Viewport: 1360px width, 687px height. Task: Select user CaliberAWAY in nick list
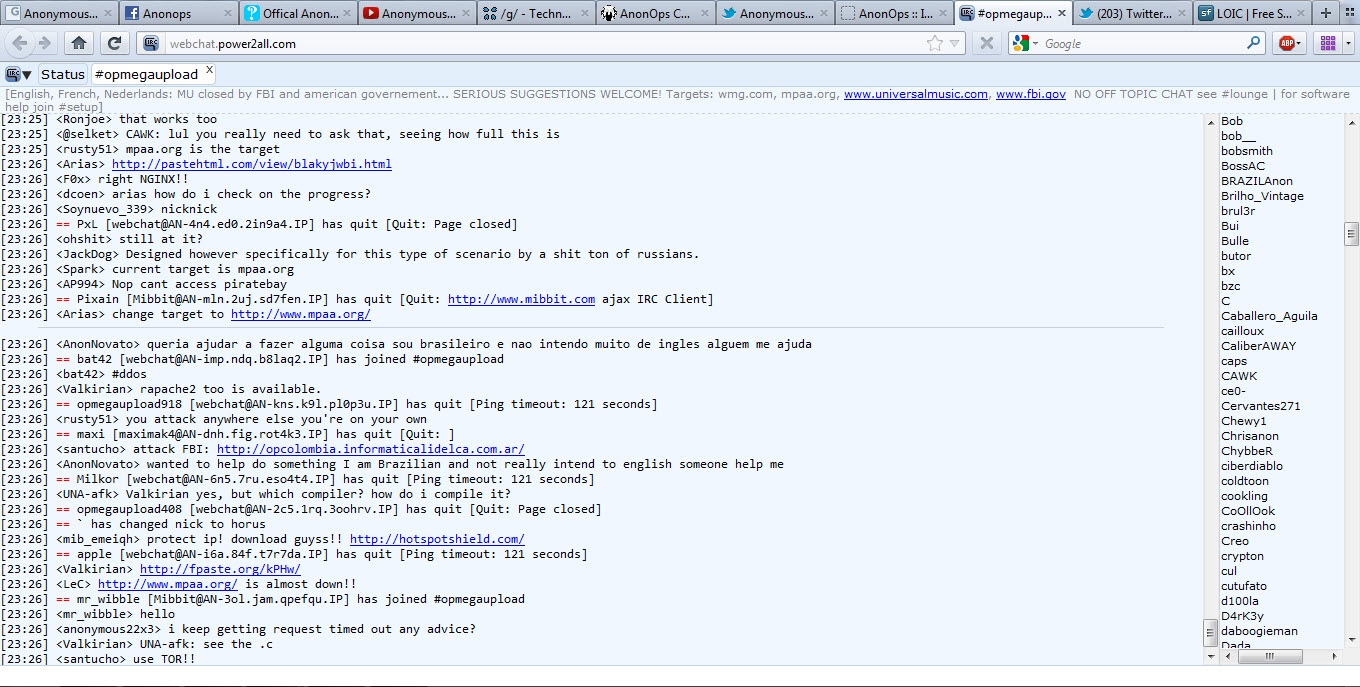coord(1258,346)
